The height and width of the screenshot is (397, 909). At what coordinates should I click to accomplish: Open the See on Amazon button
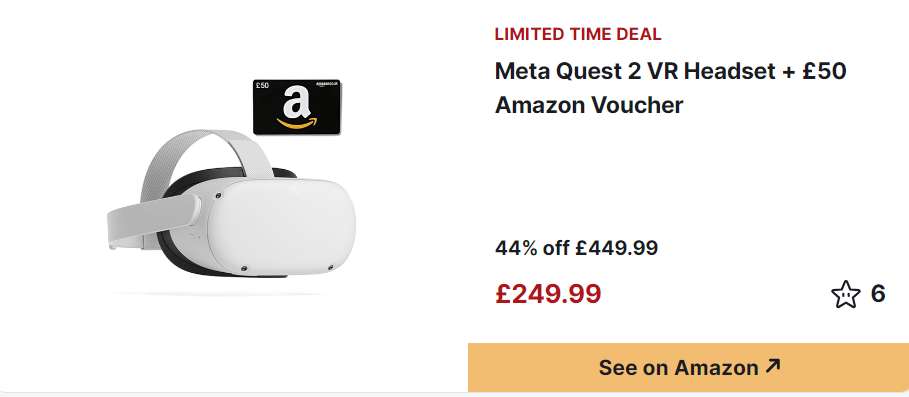coord(688,367)
